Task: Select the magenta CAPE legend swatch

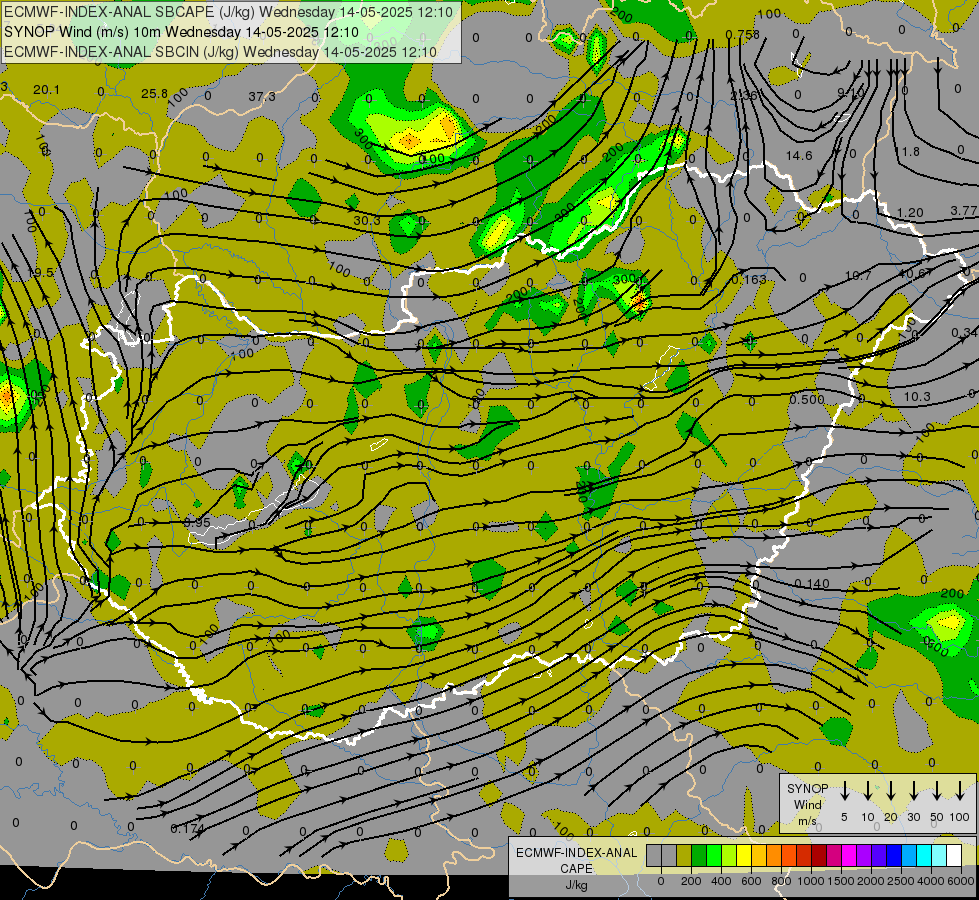Action: pyautogui.click(x=849, y=855)
